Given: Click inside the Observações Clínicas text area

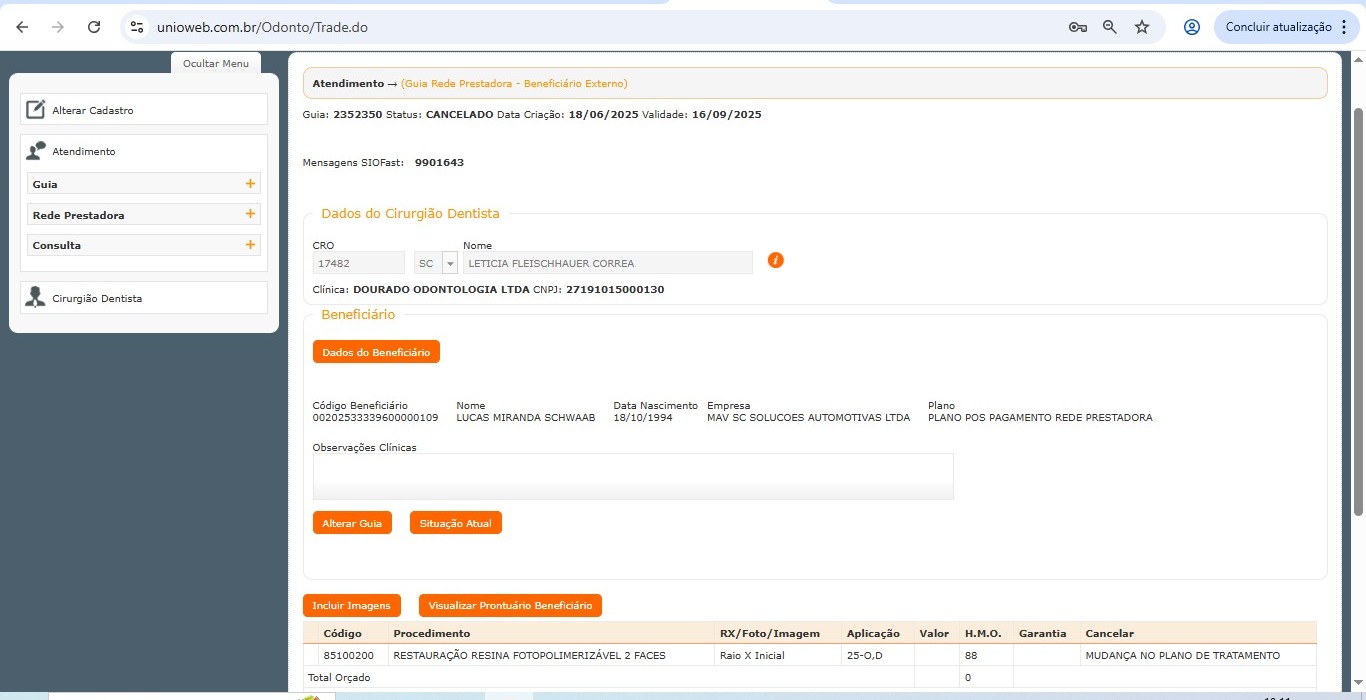Looking at the screenshot, I should click(632, 476).
